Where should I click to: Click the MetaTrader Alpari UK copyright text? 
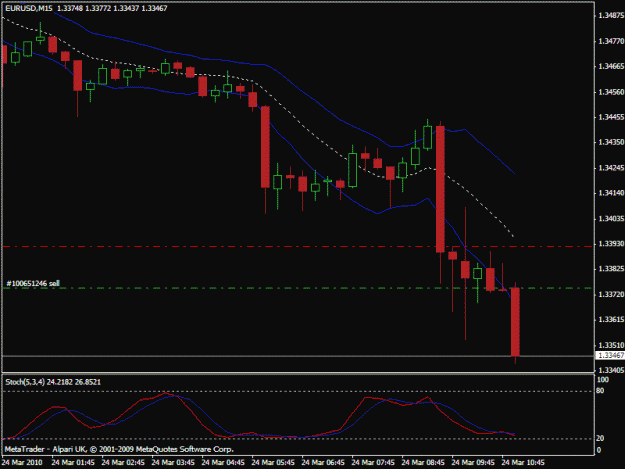click(x=119, y=449)
